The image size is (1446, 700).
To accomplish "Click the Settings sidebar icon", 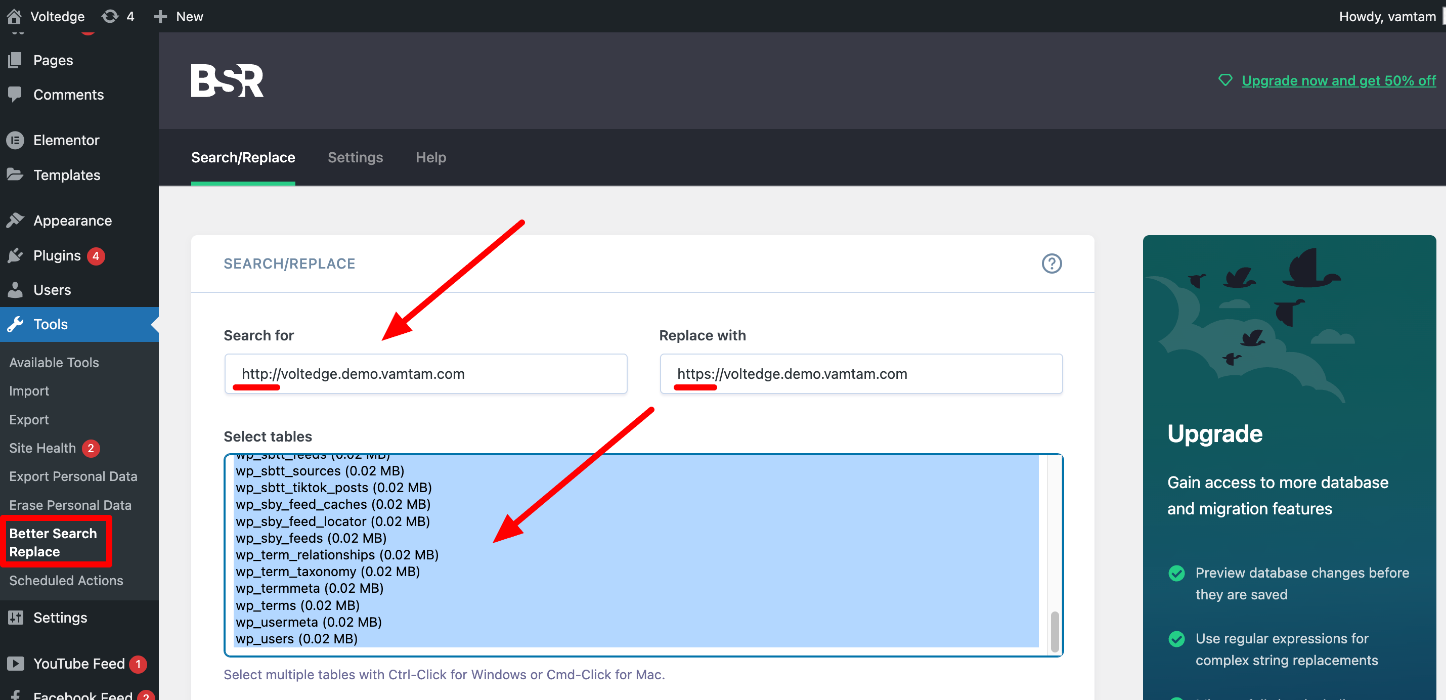I will pyautogui.click(x=15, y=617).
